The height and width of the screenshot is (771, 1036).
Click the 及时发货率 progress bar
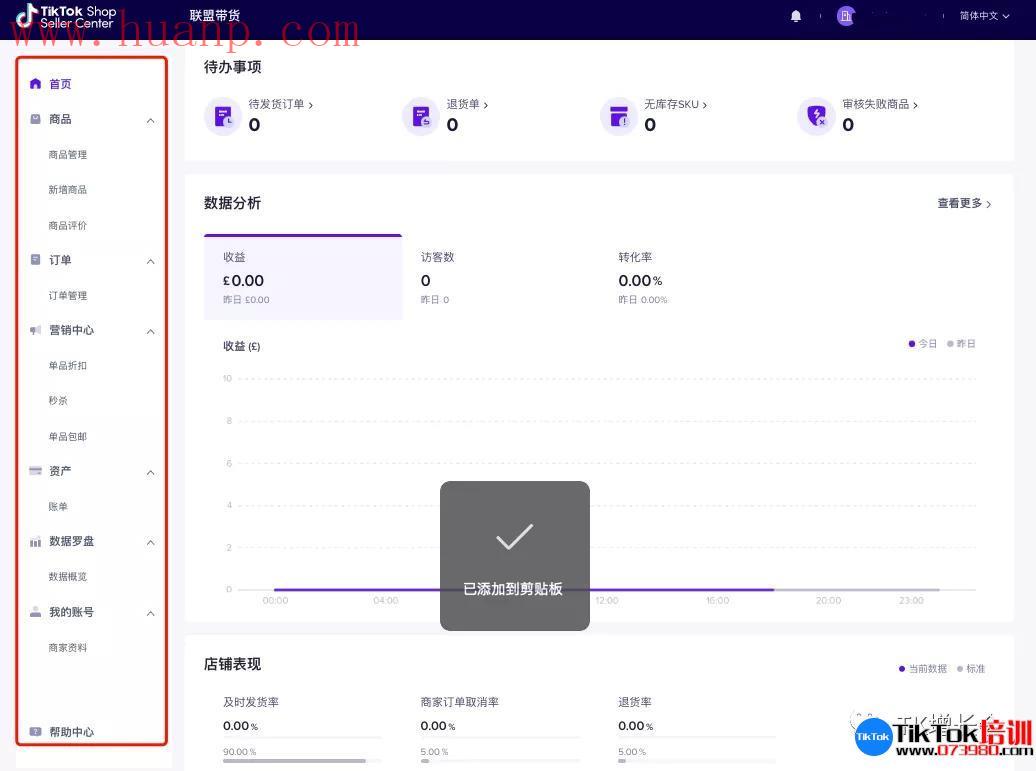pyautogui.click(x=302, y=760)
